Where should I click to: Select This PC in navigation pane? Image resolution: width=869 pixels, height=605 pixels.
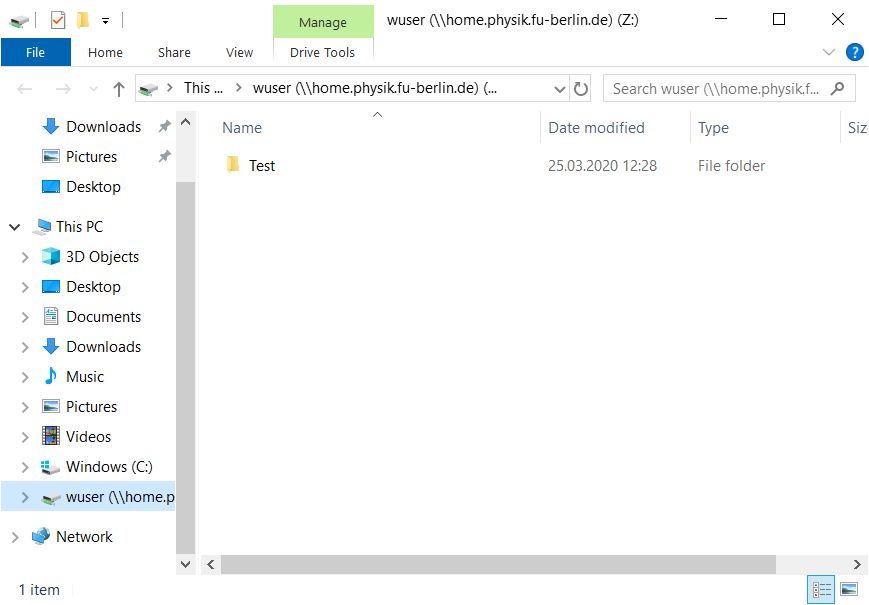point(79,227)
